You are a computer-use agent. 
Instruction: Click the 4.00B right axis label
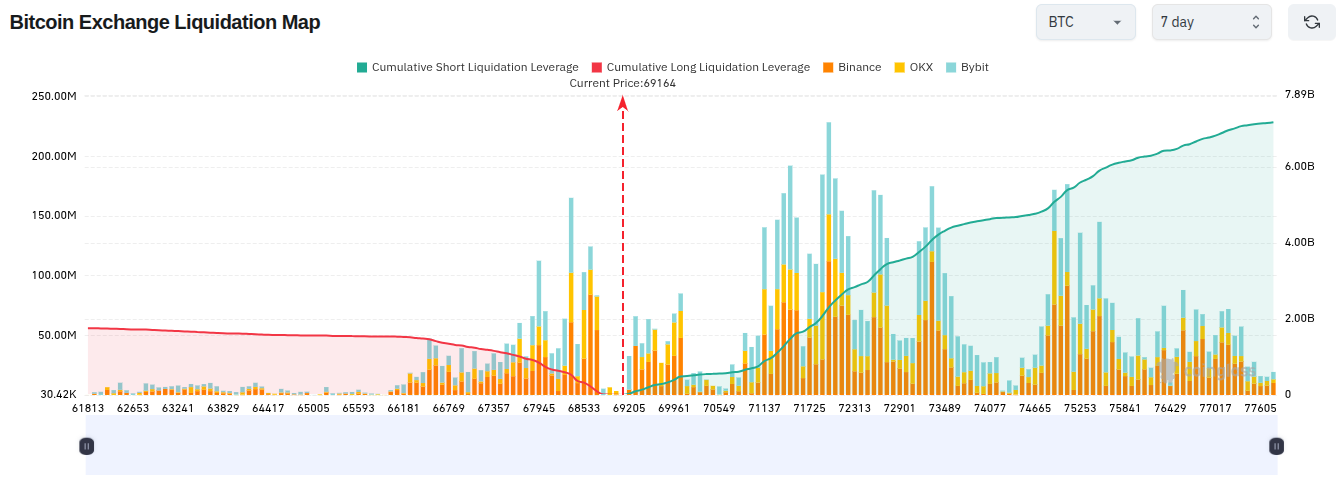(1298, 243)
